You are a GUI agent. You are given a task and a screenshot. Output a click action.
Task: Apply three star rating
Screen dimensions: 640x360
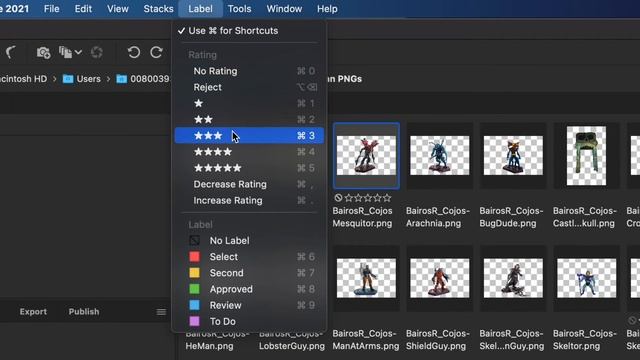(249, 136)
